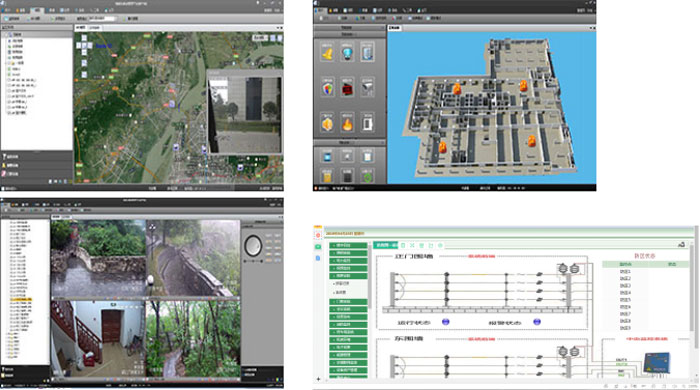This screenshot has width=700, height=390.
Task: Click red circle icon in fence window sidebar
Action: (x=318, y=235)
